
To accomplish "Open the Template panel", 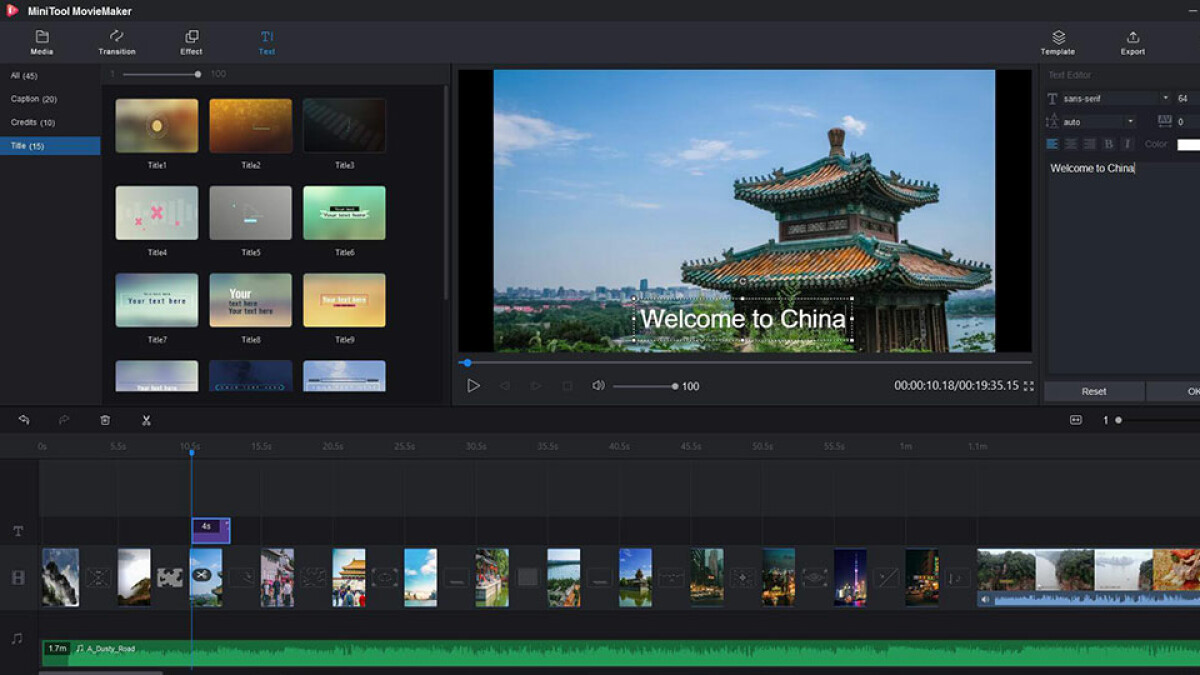I will coord(1057,42).
